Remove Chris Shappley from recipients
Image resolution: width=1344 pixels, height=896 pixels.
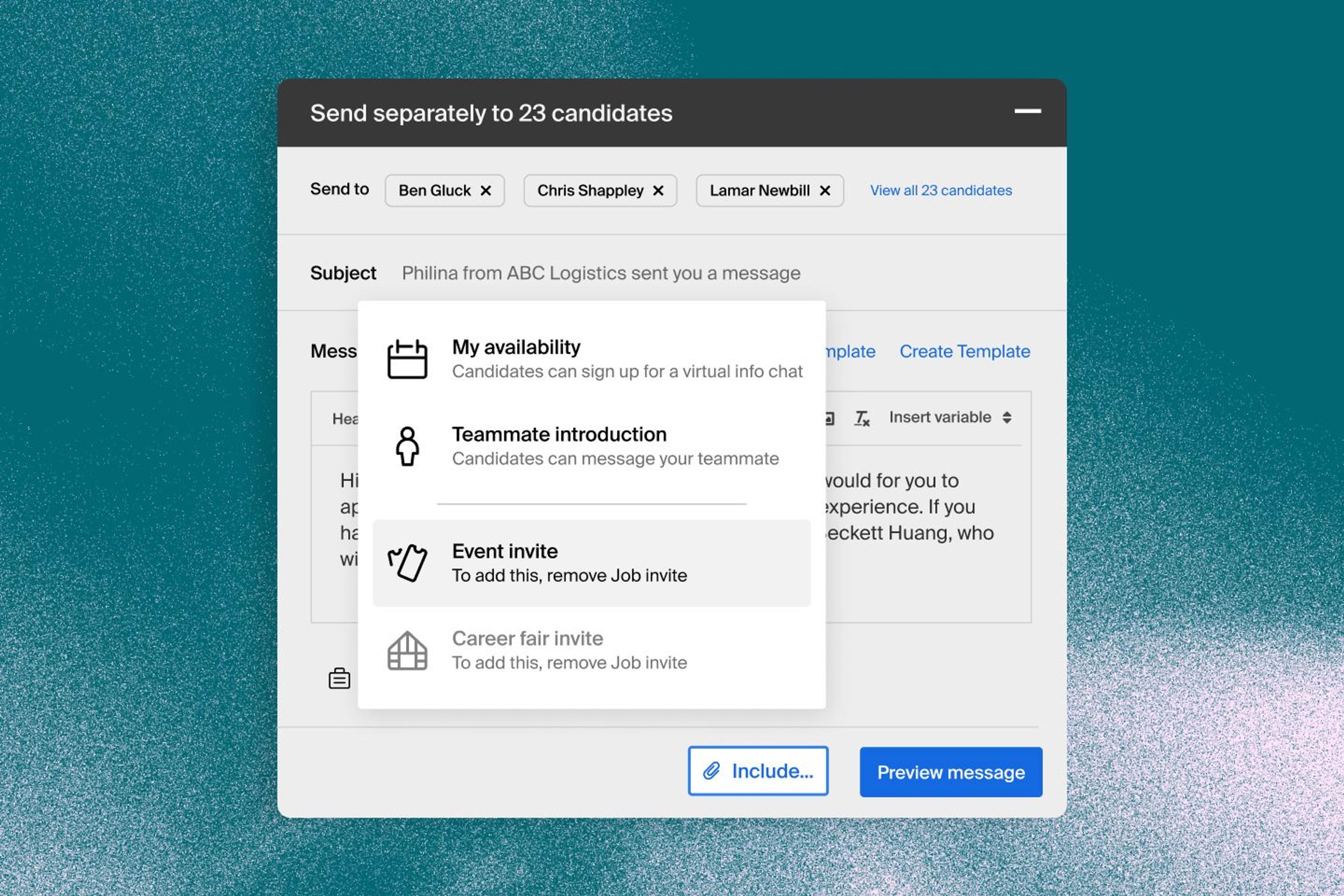tap(658, 191)
